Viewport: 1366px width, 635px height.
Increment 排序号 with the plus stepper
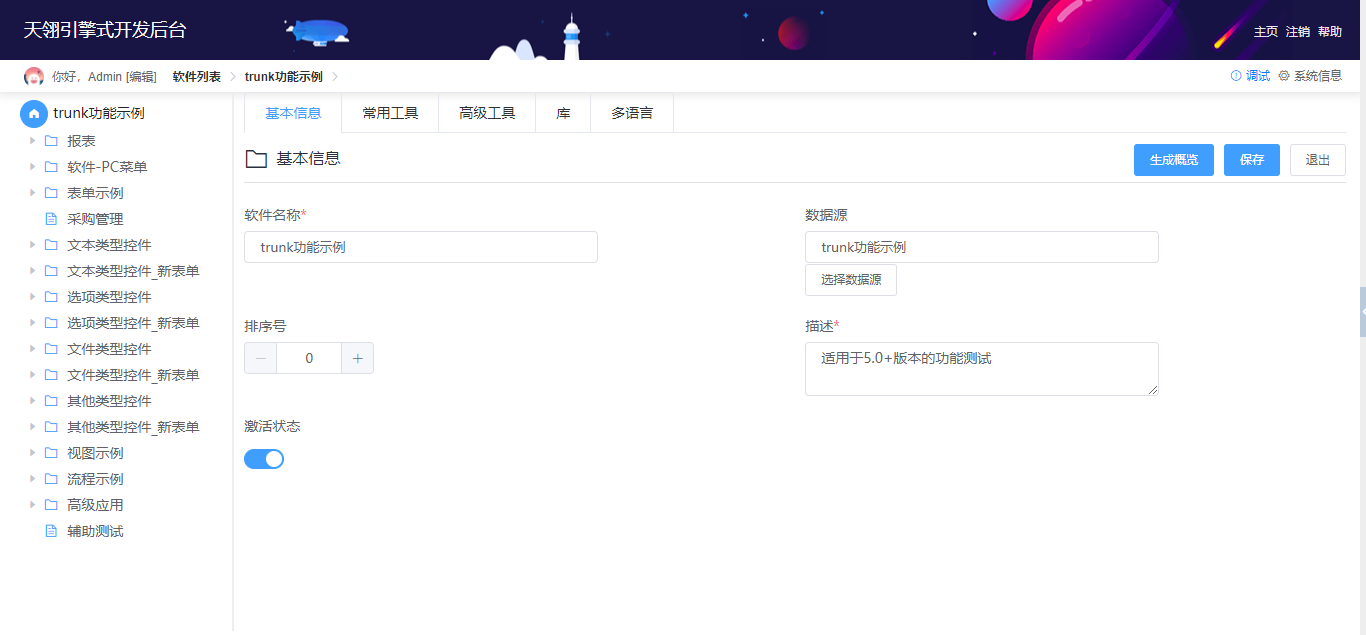(x=357, y=357)
